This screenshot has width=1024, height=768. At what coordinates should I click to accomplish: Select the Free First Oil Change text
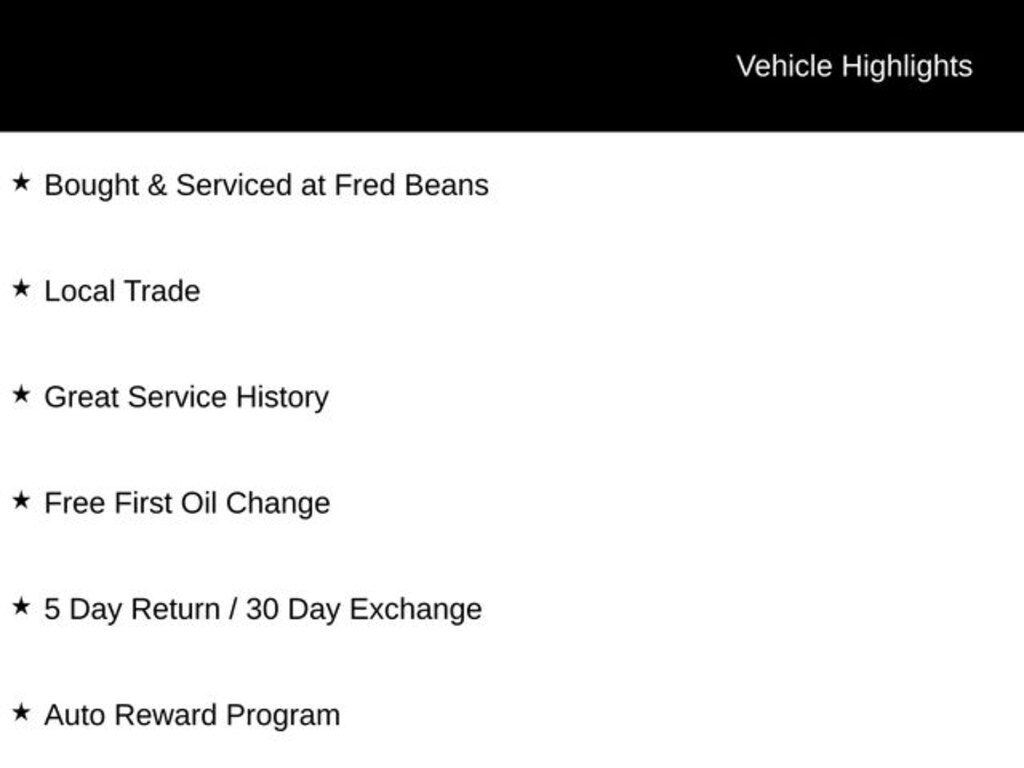pos(187,503)
